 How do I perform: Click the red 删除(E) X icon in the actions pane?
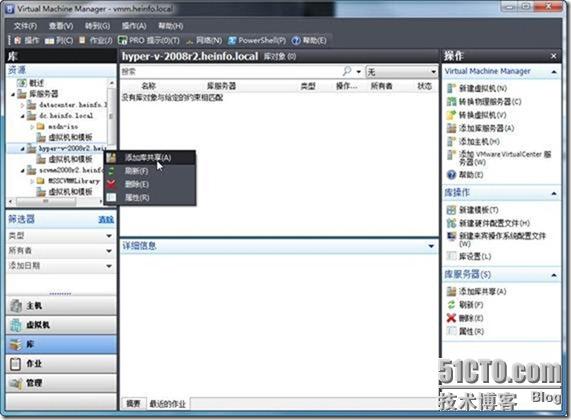tap(451, 318)
